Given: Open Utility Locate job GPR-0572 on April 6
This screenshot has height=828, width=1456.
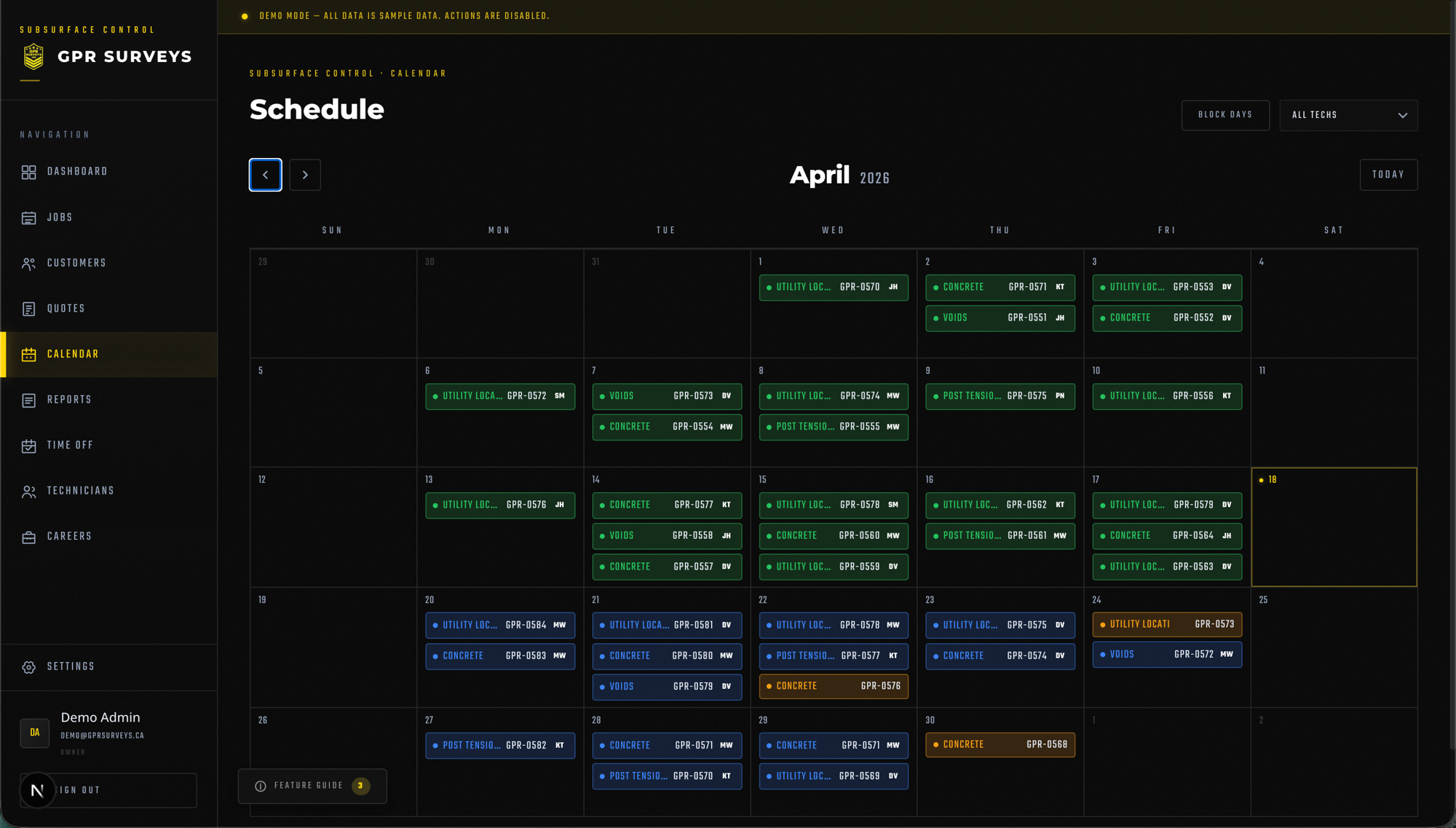Looking at the screenshot, I should (500, 396).
